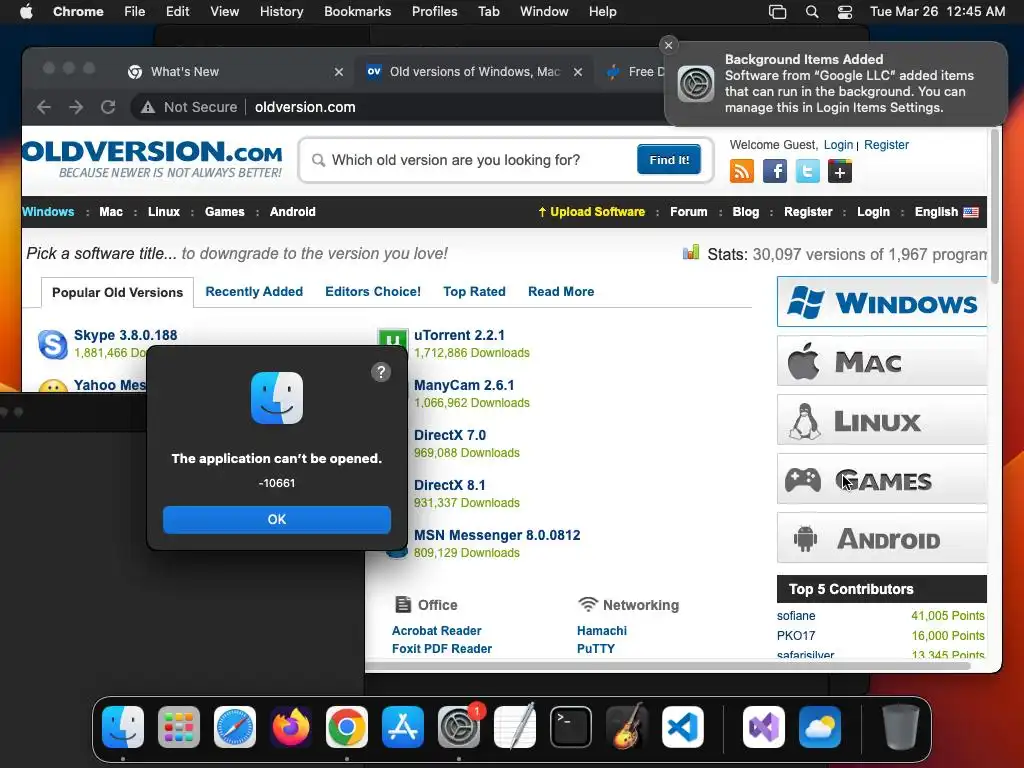The width and height of the screenshot is (1024, 768).
Task: Open DirectX 7.0 entry
Action: point(450,435)
